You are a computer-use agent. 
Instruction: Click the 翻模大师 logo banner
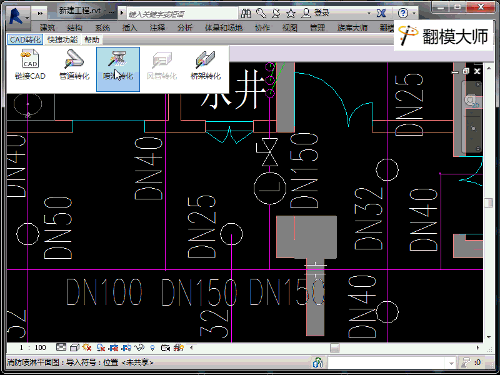pyautogui.click(x=443, y=36)
